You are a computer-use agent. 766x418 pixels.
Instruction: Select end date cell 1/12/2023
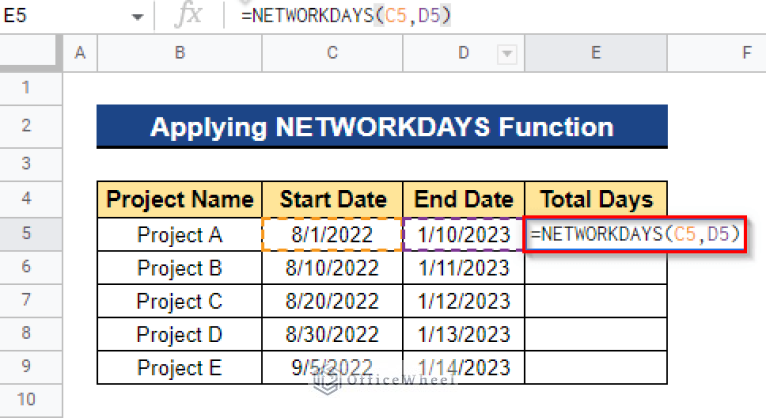tap(464, 301)
